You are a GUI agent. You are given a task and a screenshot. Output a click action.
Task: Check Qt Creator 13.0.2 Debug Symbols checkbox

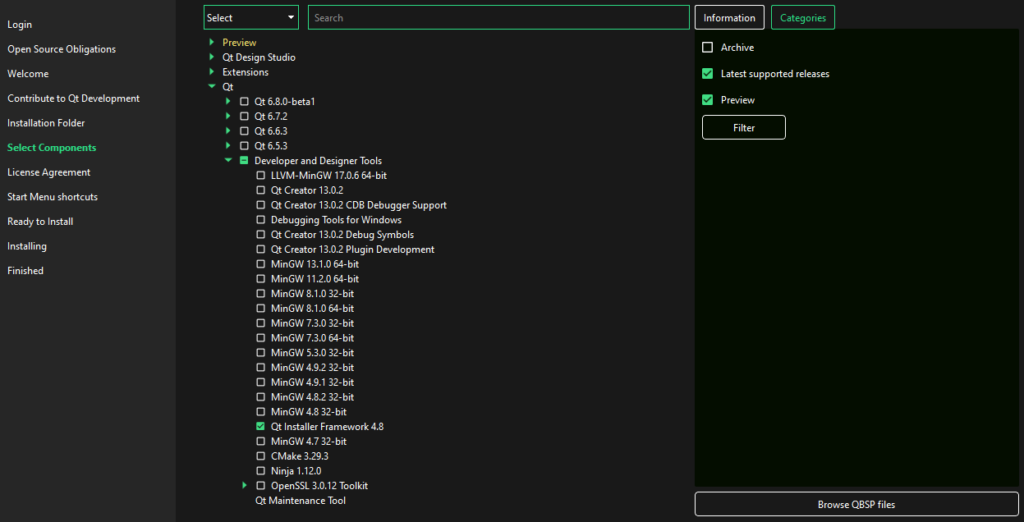[x=261, y=234]
